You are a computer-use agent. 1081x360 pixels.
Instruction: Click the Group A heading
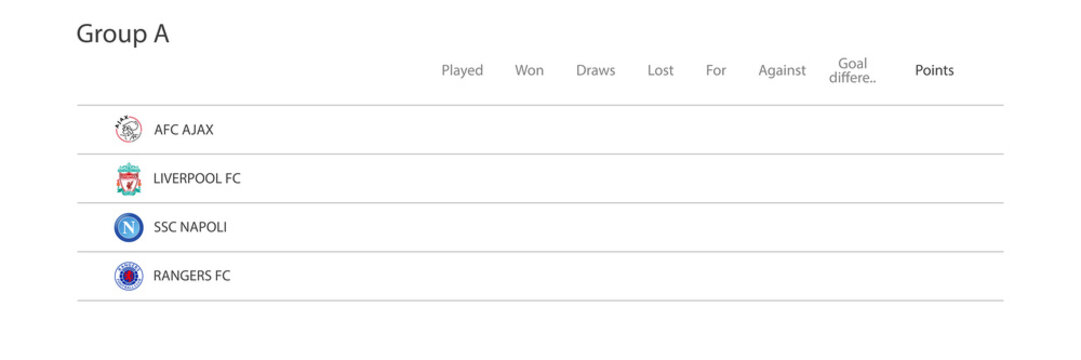pyautogui.click(x=123, y=34)
